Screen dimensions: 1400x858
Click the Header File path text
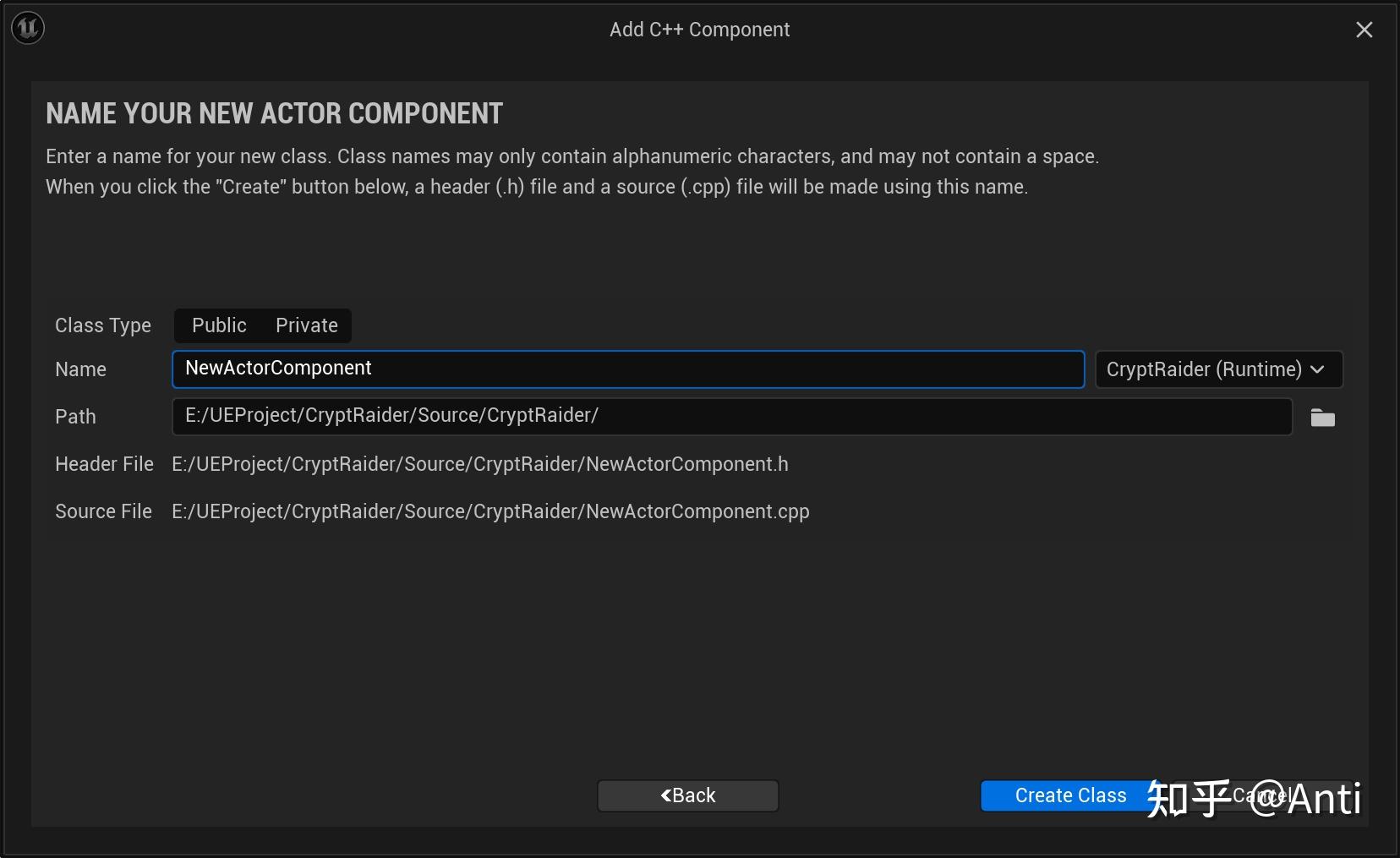tap(479, 464)
